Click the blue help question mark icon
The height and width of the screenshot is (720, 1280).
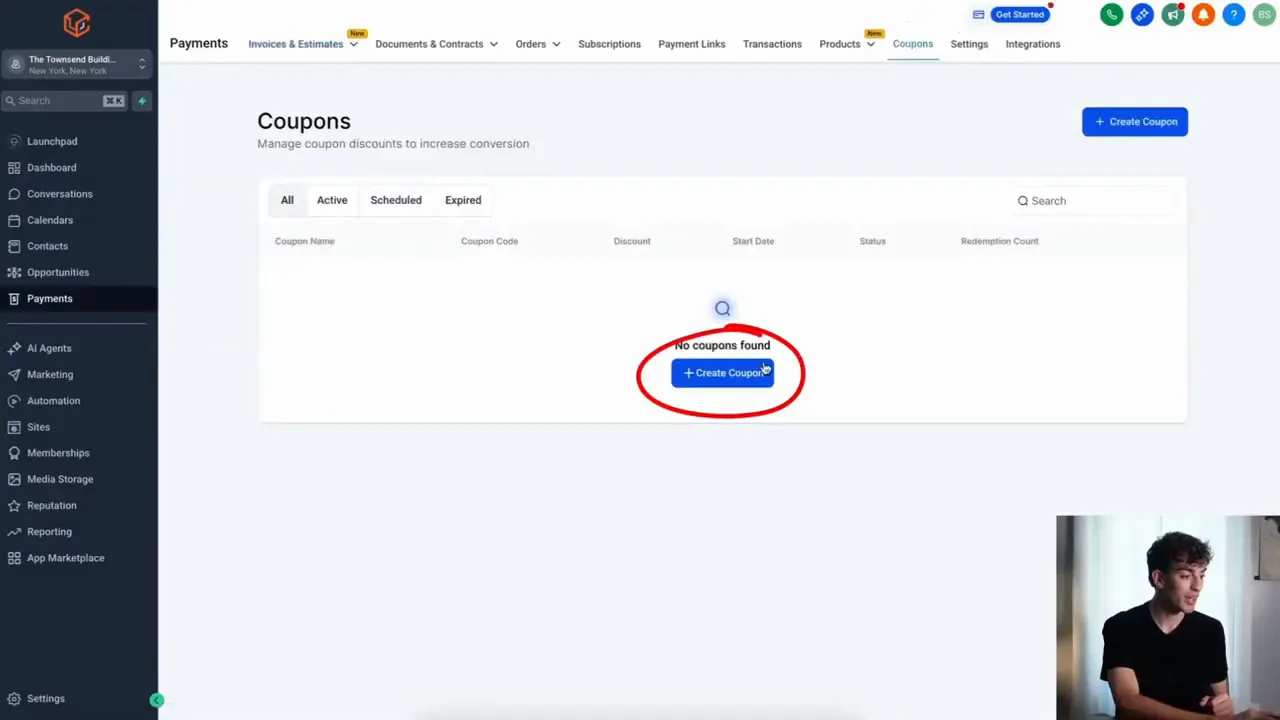pos(1234,14)
